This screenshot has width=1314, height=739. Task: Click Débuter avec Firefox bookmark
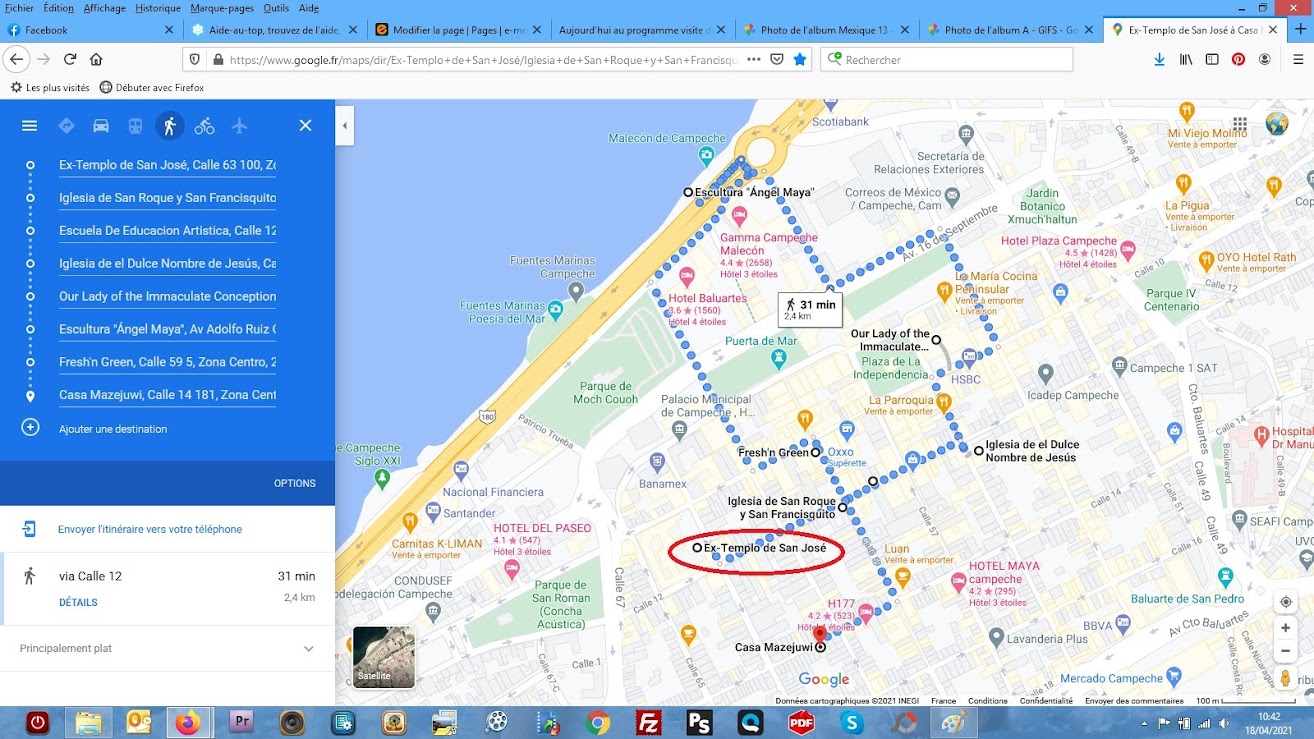(152, 87)
